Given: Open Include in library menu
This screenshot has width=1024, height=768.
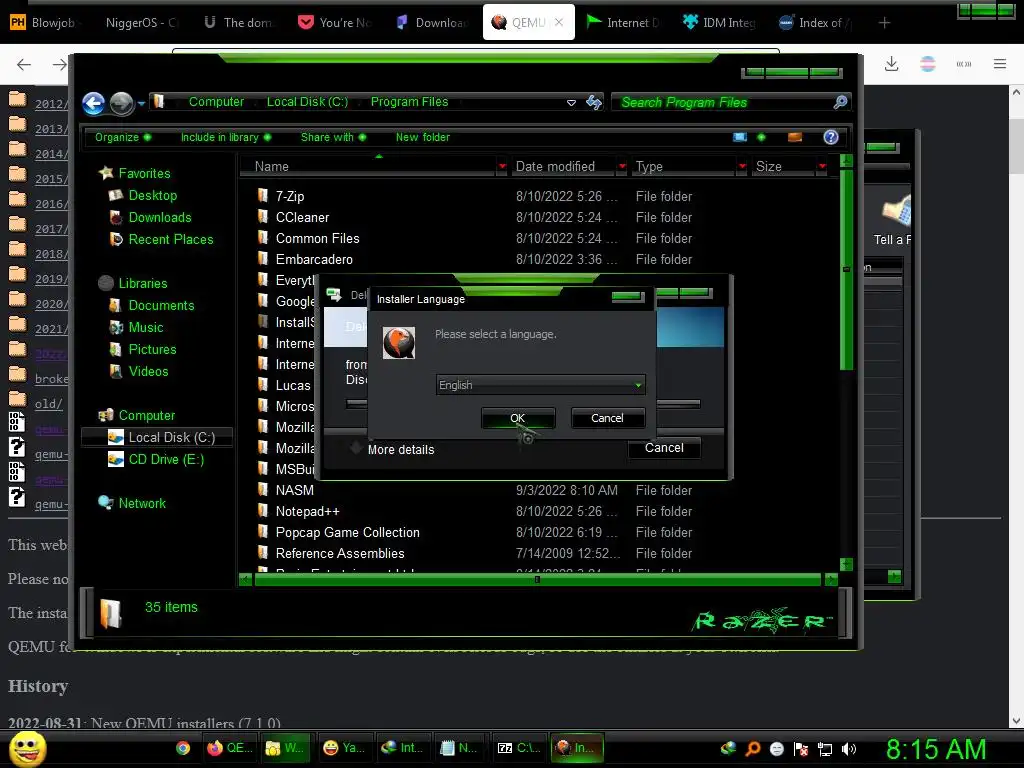Looking at the screenshot, I should (226, 137).
